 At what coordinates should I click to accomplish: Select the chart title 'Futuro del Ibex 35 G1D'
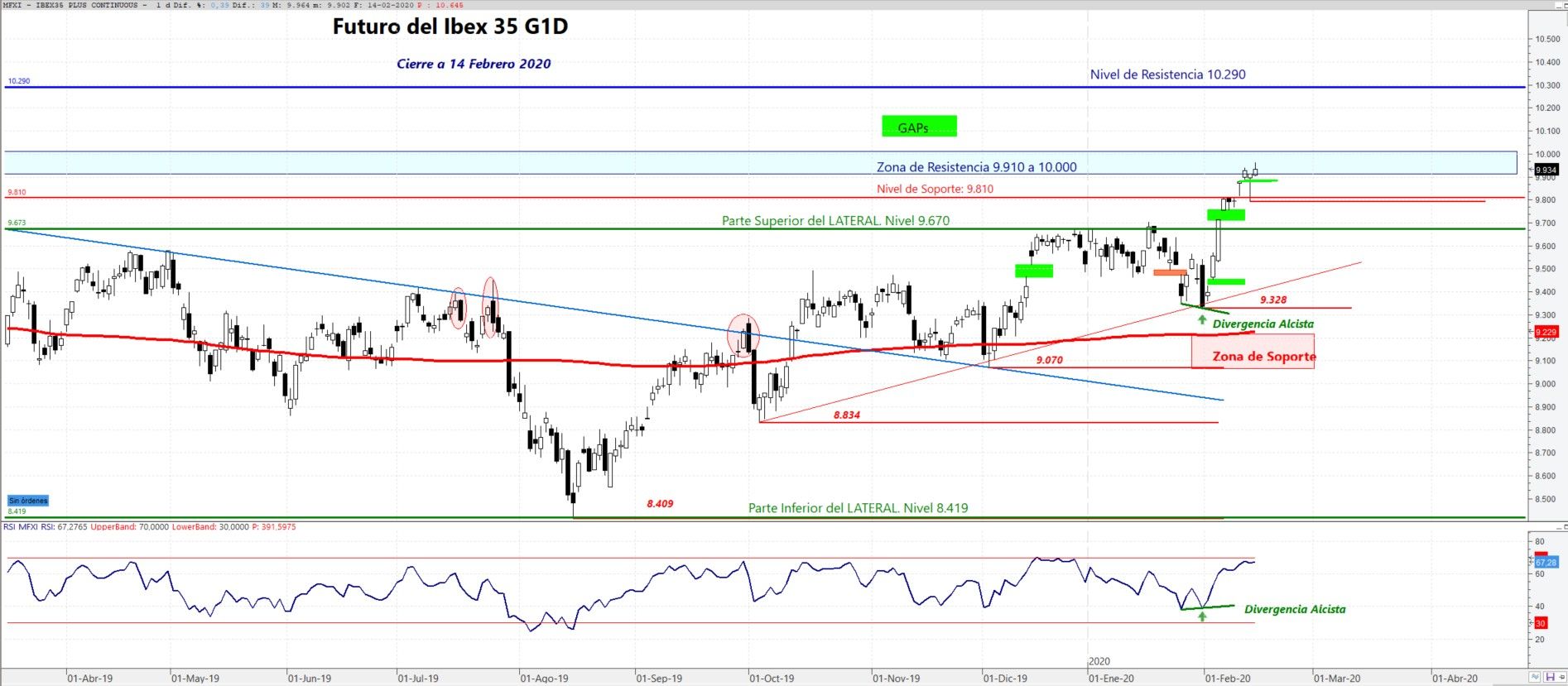[x=450, y=26]
